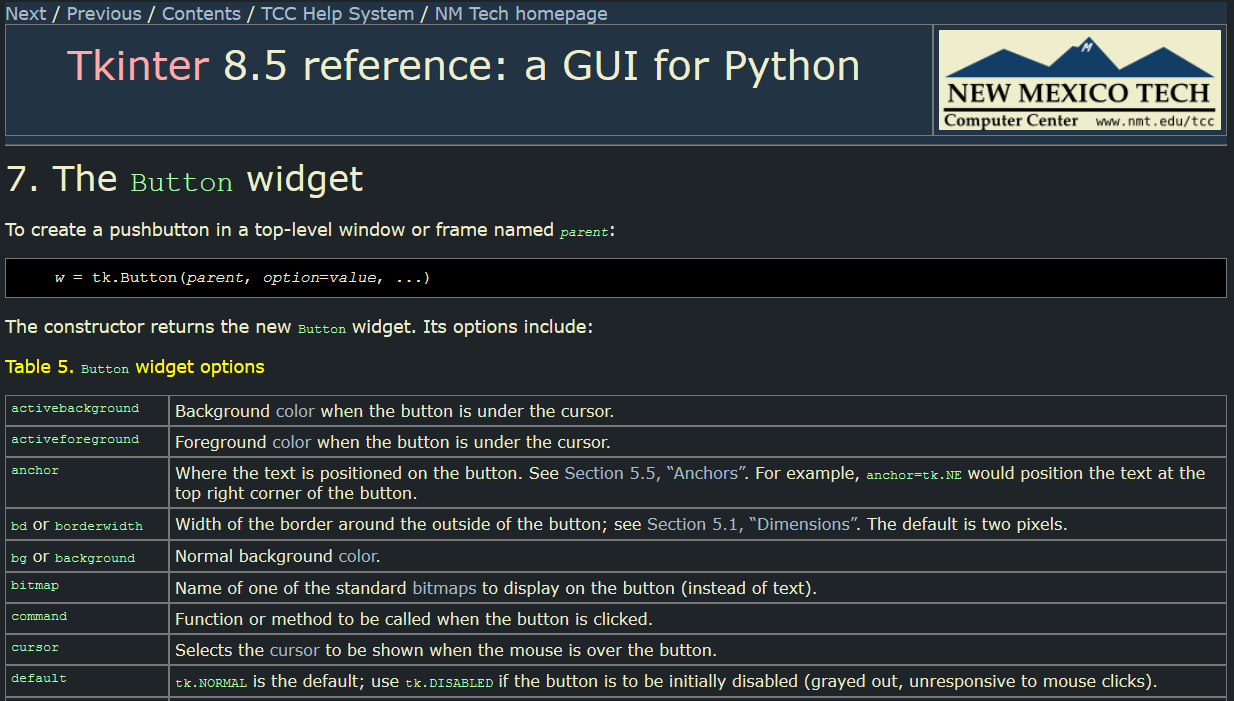Select the 'default' option cell
Image resolution: width=1234 pixels, height=701 pixels.
88,681
